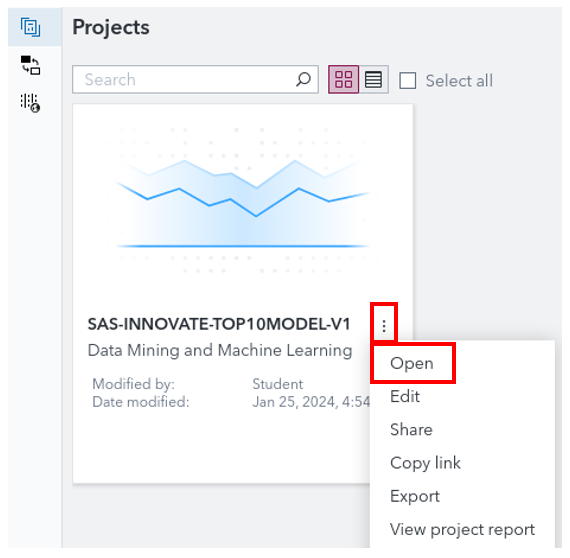Choose Edit from the context menu
Screen dimensions: 570x558
click(405, 396)
